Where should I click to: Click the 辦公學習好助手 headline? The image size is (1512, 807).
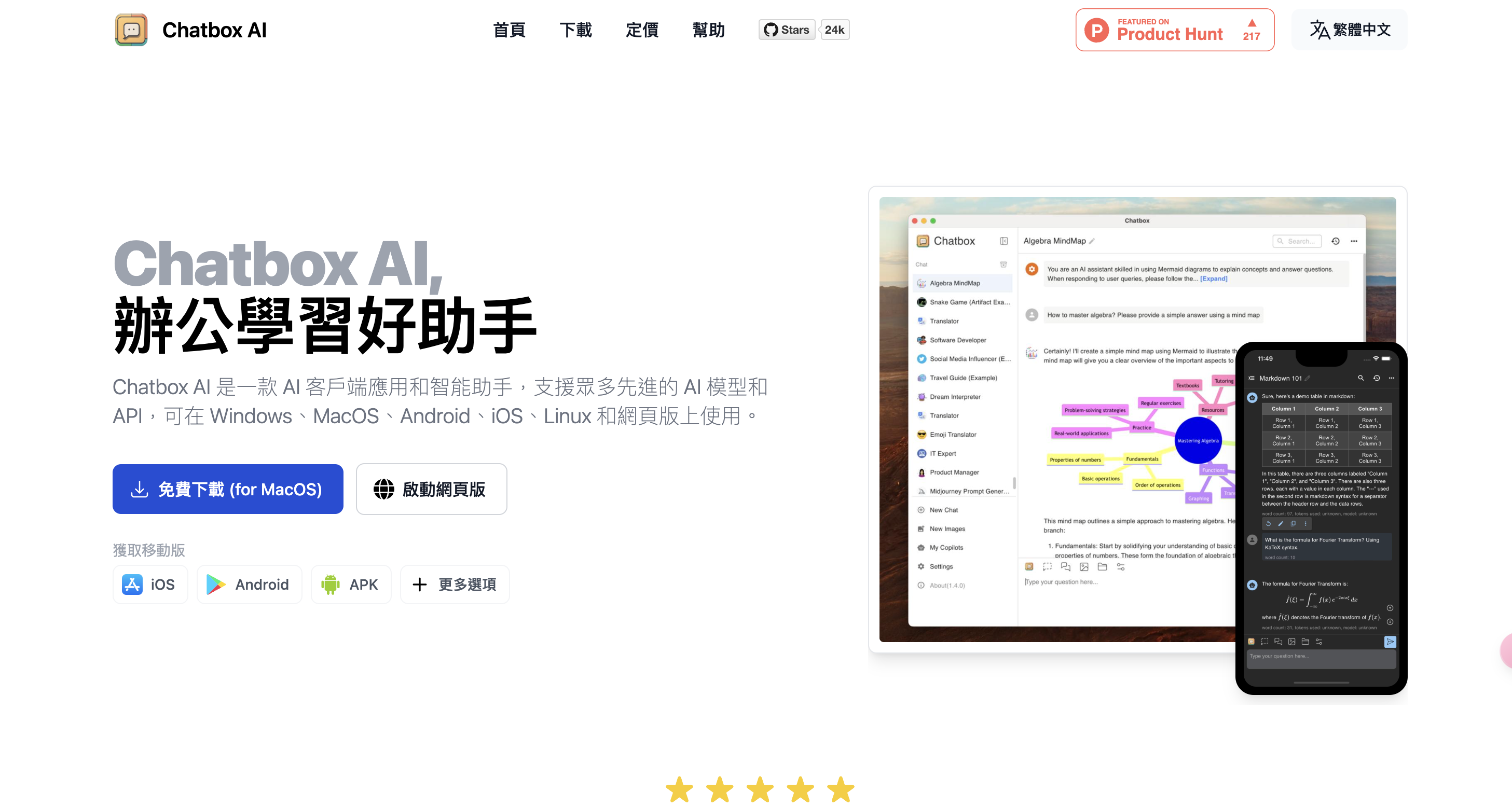click(325, 325)
